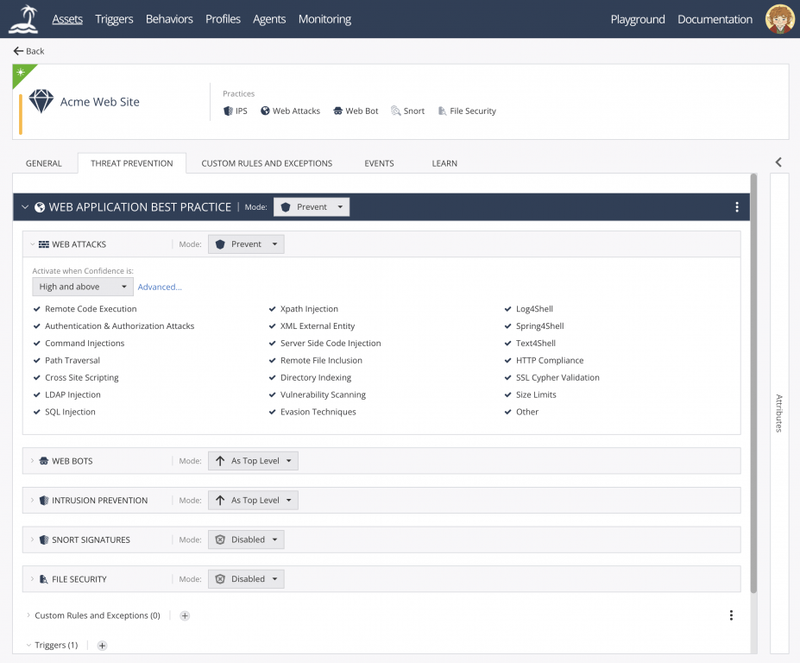Image resolution: width=800 pixels, height=663 pixels.
Task: Click the palm tree island logo
Action: (x=24, y=19)
